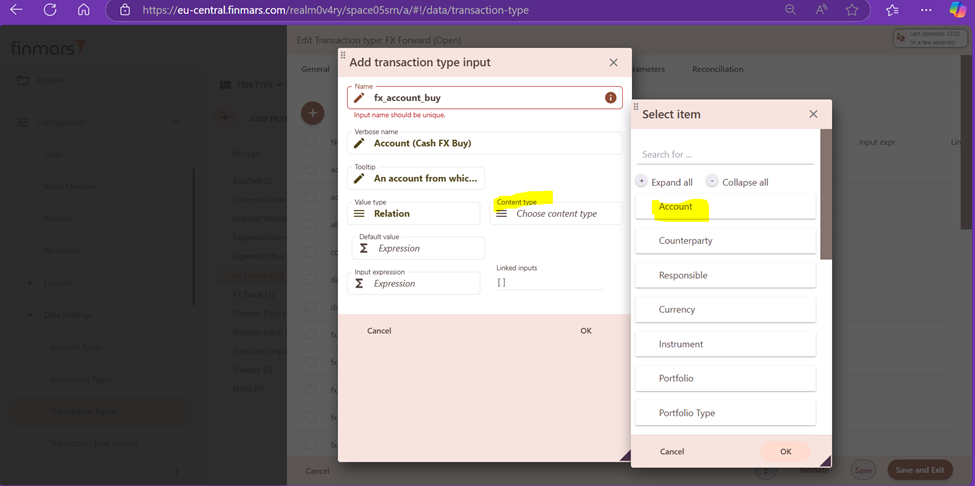975x486 pixels.
Task: Click the sigma icon in Default value
Action: [364, 248]
